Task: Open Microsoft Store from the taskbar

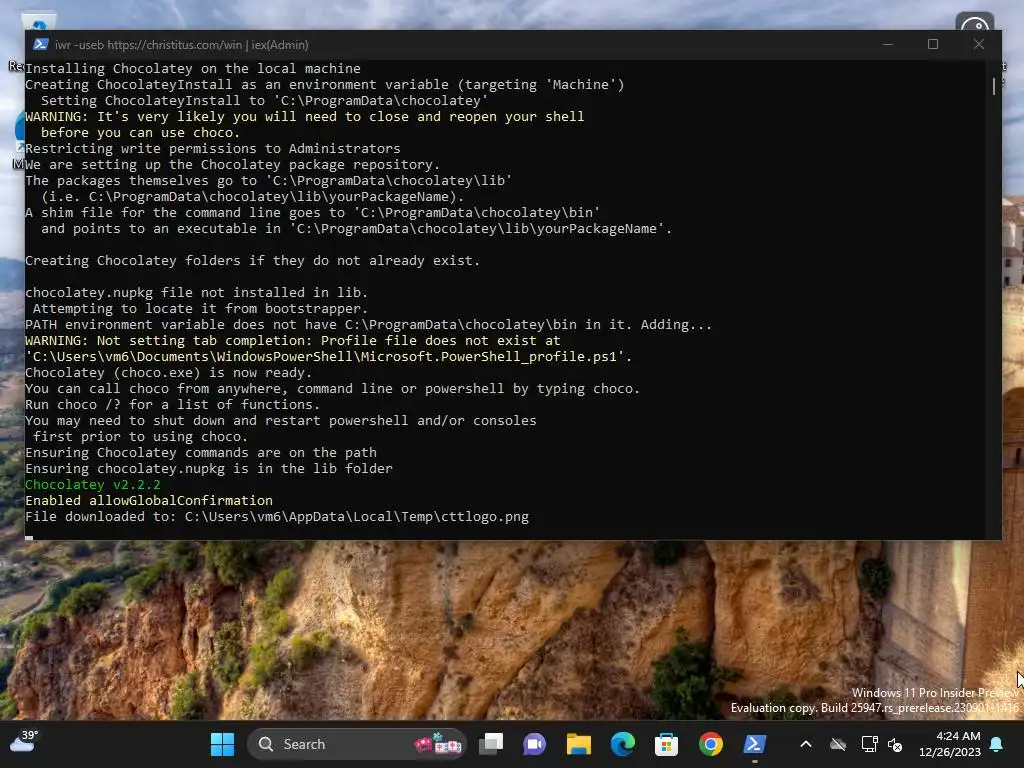Action: [666, 744]
